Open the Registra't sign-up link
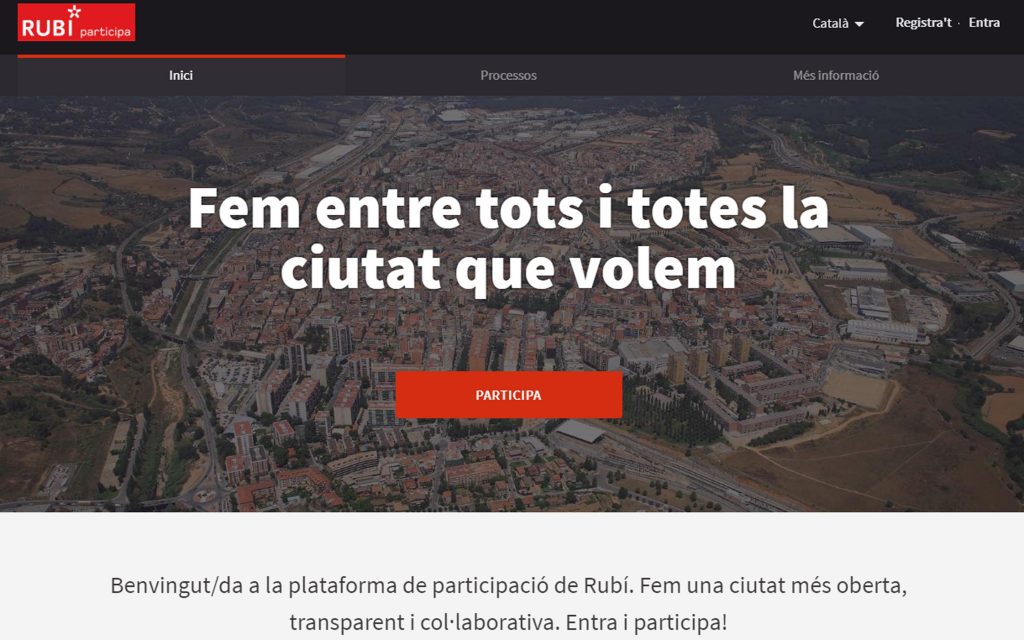This screenshot has height=640, width=1024. point(923,23)
